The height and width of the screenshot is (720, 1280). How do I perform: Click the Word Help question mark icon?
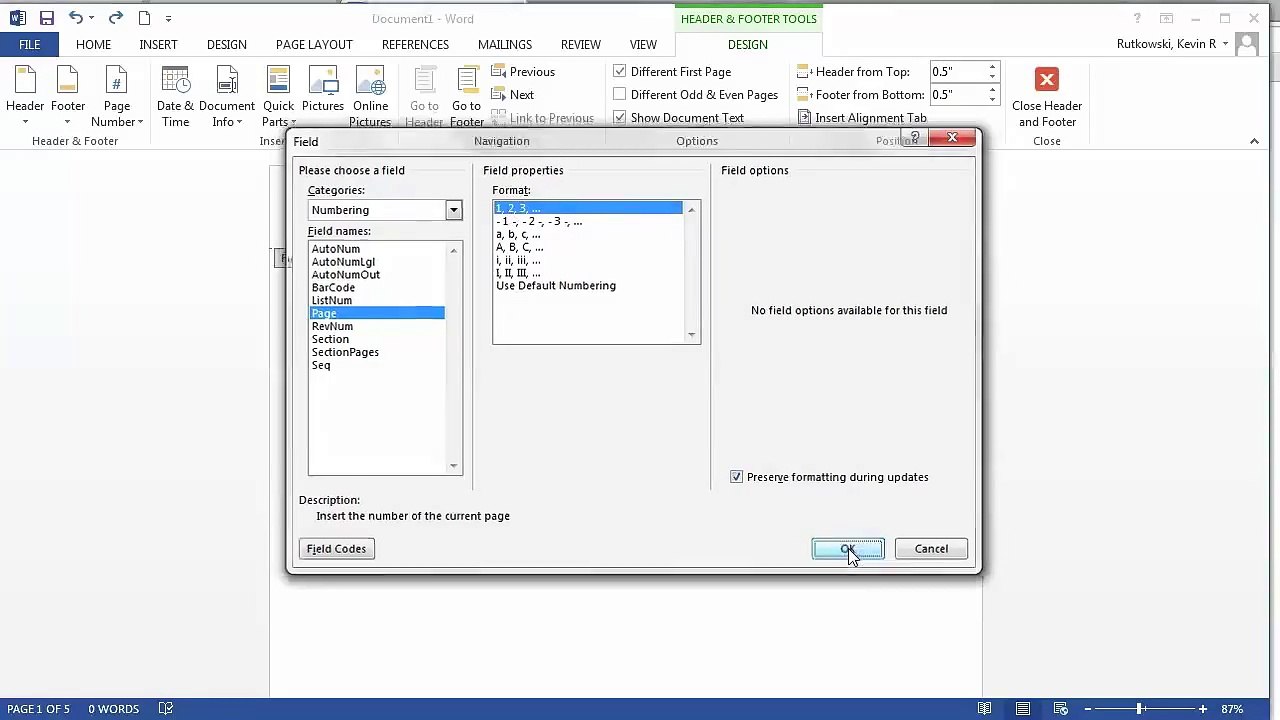[1137, 18]
